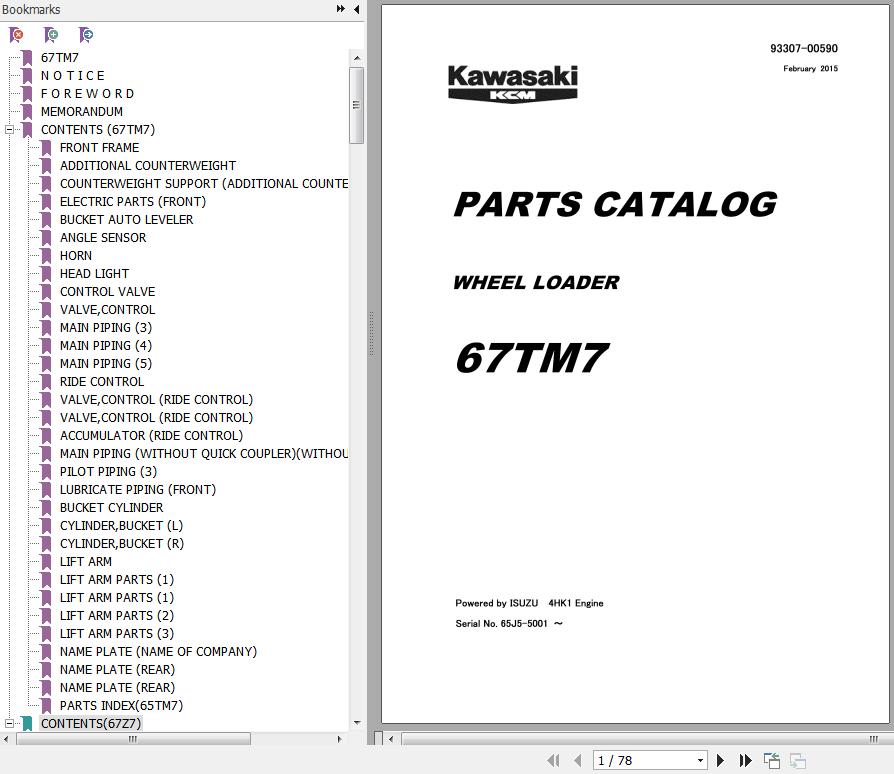The image size is (894, 774).
Task: Collapse the CONTENTS (67TM7) bookmark tree
Action: pyautogui.click(x=9, y=130)
